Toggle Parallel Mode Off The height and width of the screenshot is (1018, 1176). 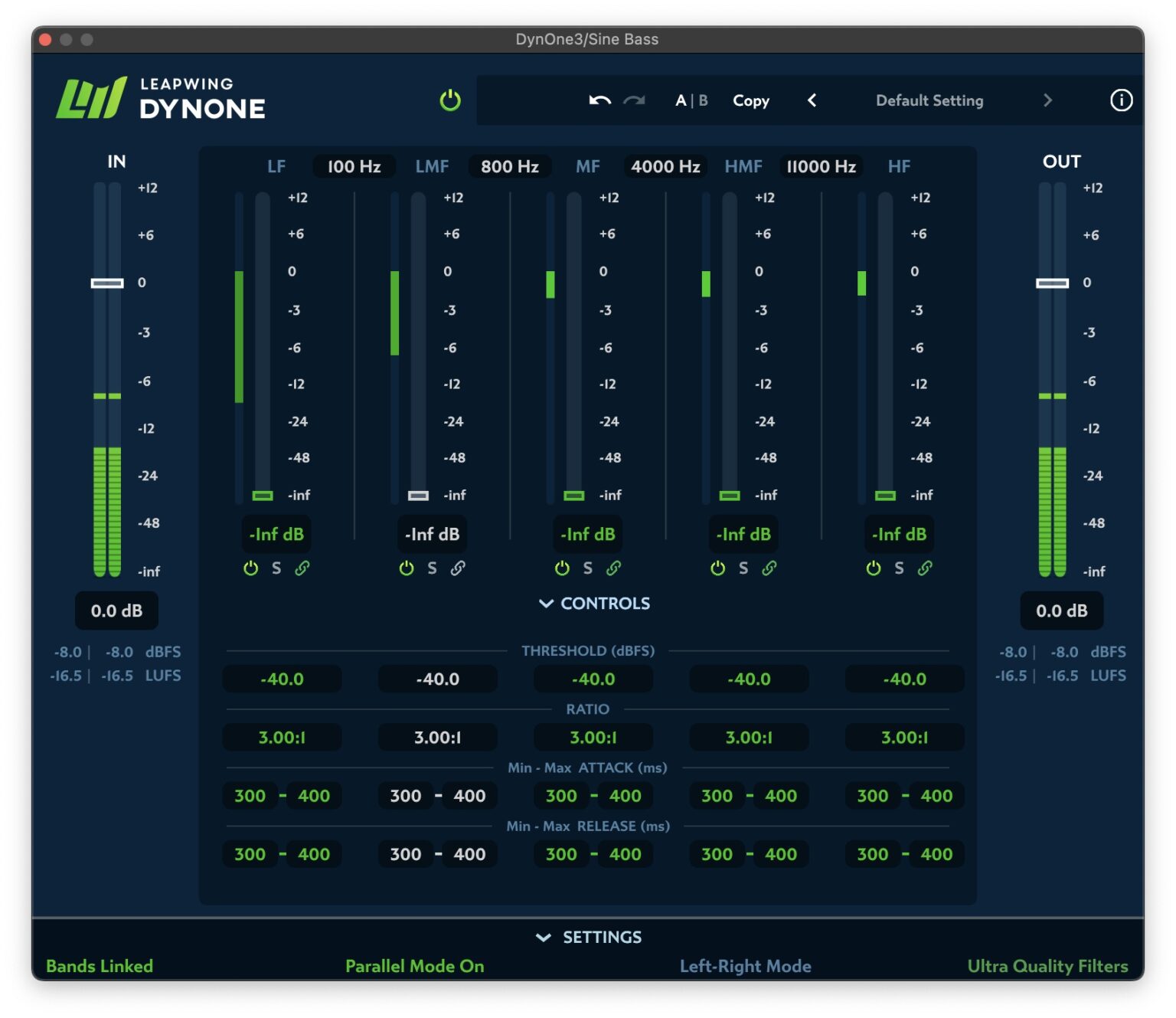pyautogui.click(x=414, y=966)
